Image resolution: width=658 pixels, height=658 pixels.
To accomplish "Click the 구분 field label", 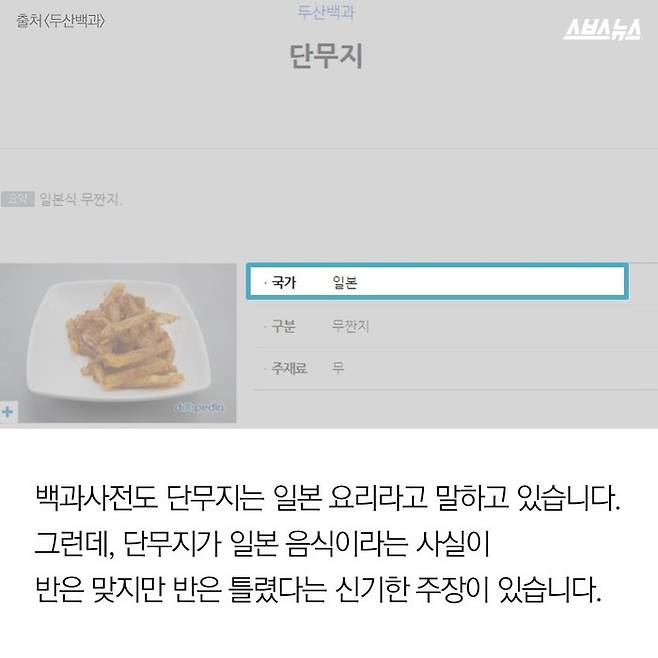I will tap(284, 326).
